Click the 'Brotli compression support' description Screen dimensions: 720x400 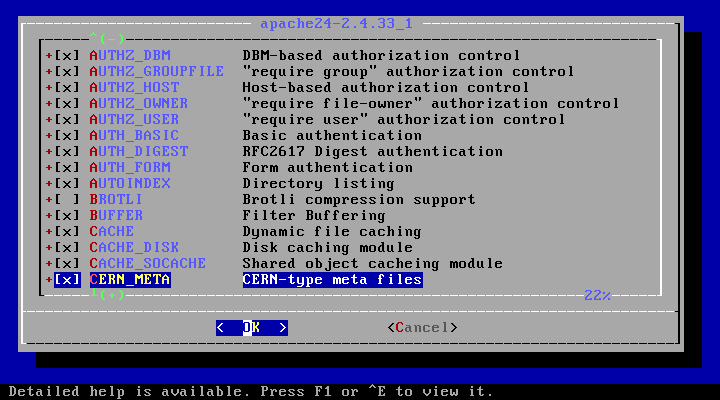(359, 200)
